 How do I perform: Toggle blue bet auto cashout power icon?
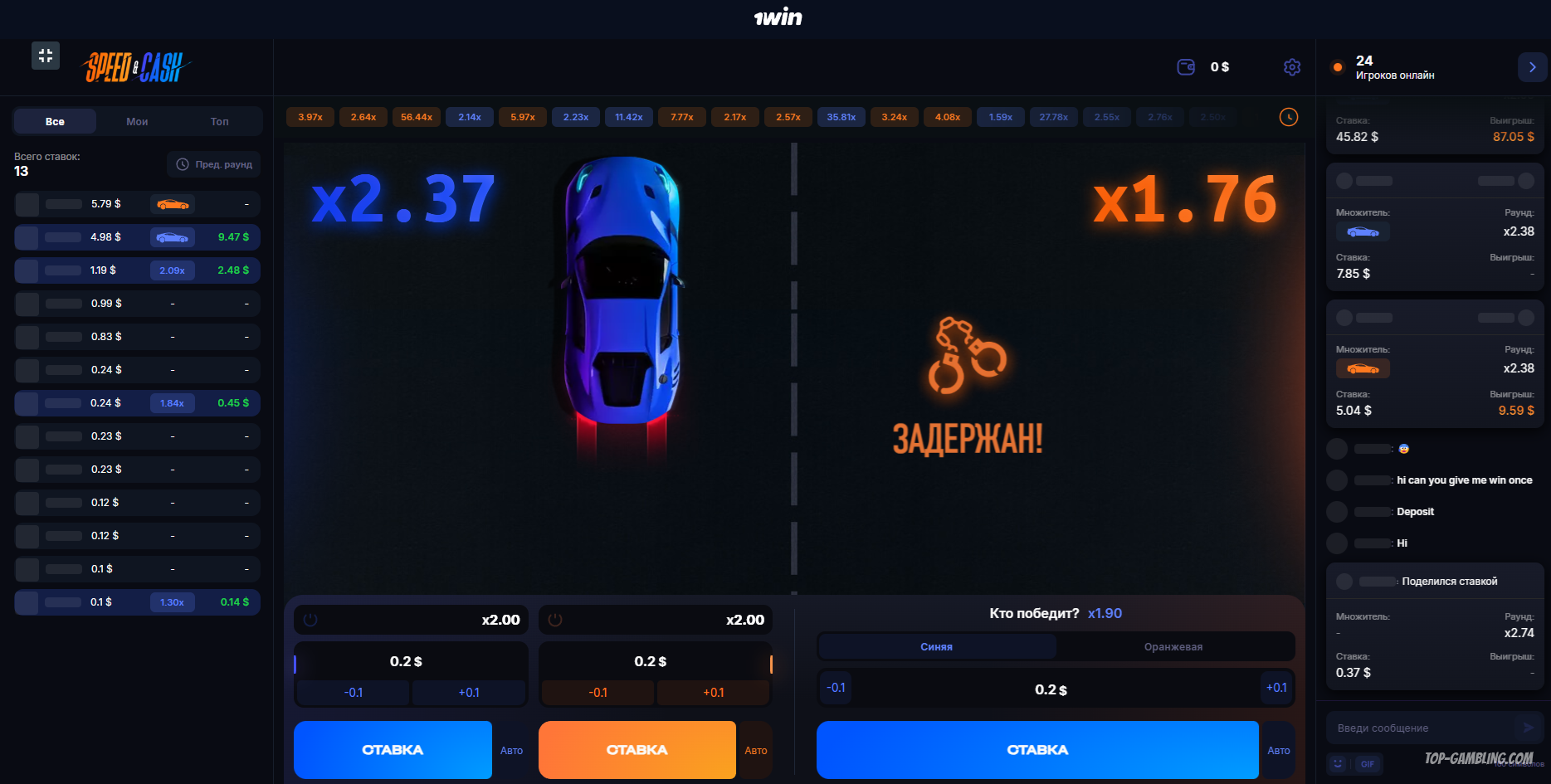[310, 620]
